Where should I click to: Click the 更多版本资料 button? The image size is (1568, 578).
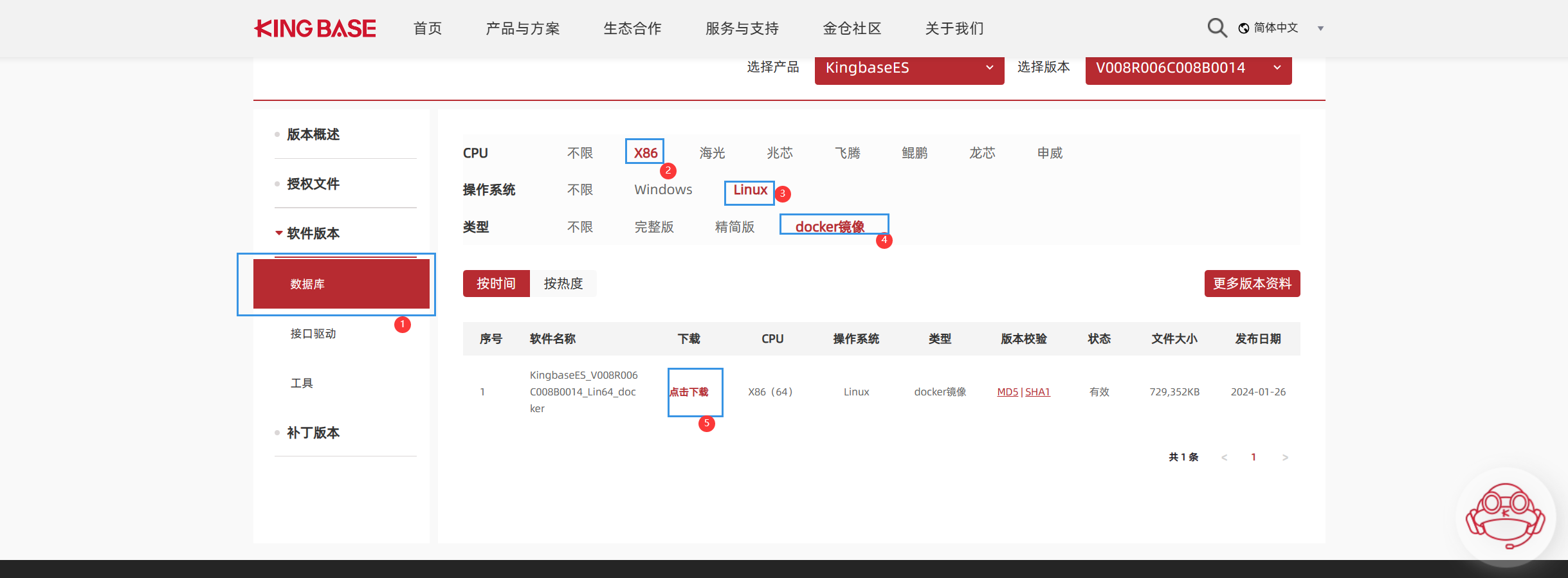pos(1252,284)
